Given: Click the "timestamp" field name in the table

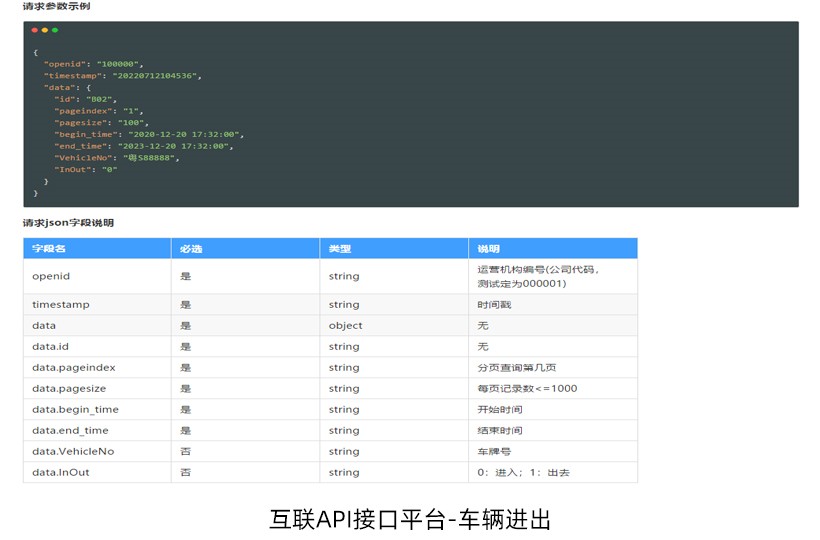Looking at the screenshot, I should tap(60, 304).
